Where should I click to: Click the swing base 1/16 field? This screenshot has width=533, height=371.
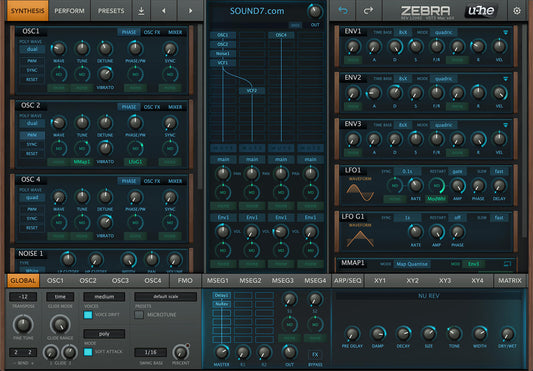click(151, 352)
